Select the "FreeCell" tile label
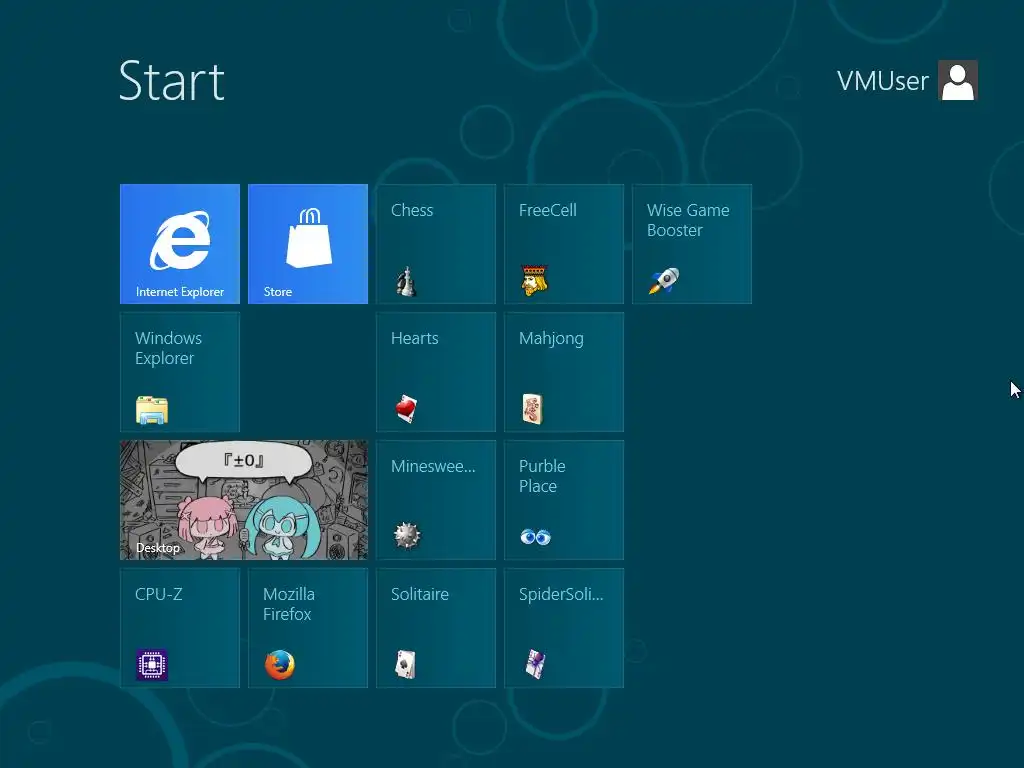The width and height of the screenshot is (1024, 768). pyautogui.click(x=547, y=210)
